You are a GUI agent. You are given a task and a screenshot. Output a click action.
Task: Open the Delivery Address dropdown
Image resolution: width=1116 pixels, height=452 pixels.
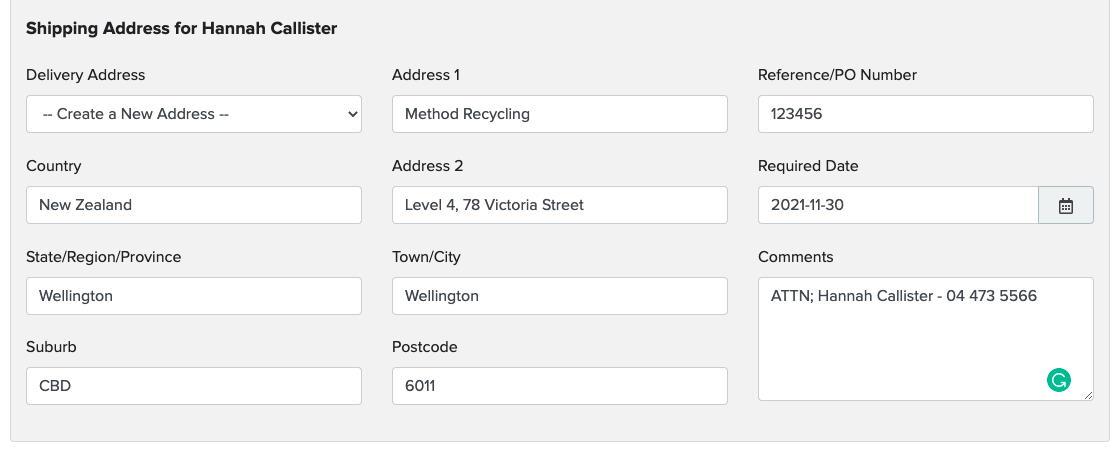(194, 114)
